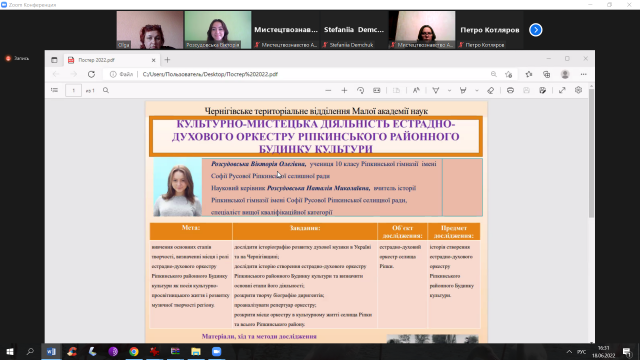Toggle the Highlight marker tool
The height and width of the screenshot is (360, 640).
point(463,90)
